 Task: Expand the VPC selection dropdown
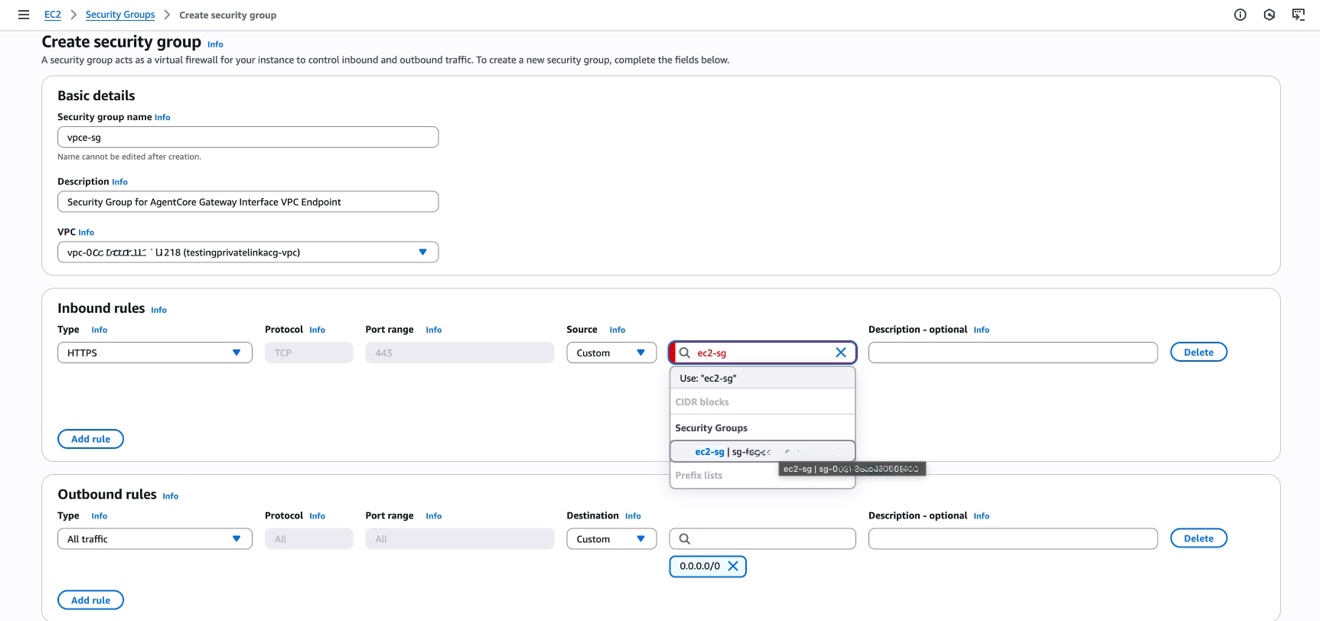point(422,252)
